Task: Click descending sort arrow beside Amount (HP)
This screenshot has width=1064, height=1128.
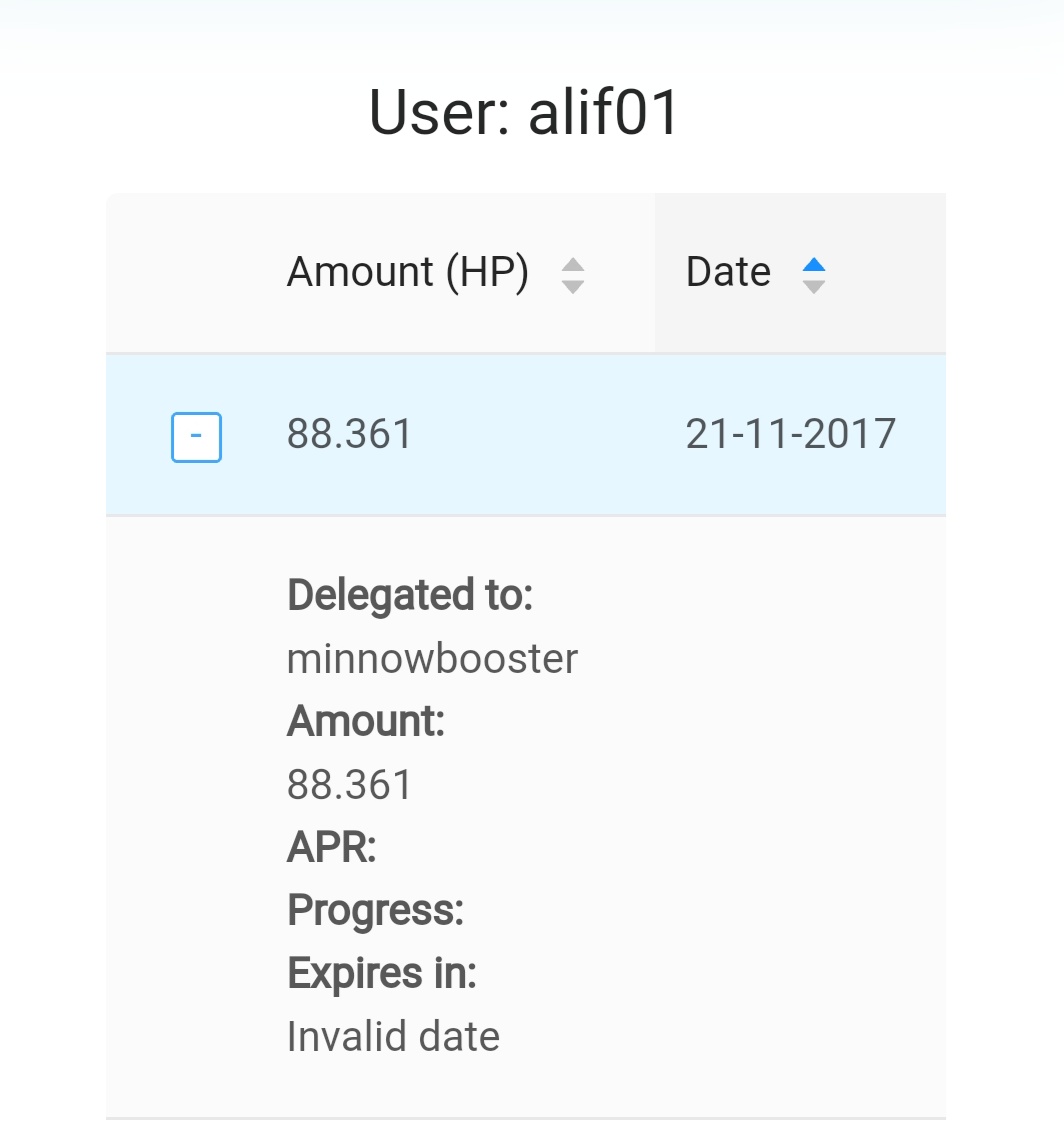Action: click(572, 287)
